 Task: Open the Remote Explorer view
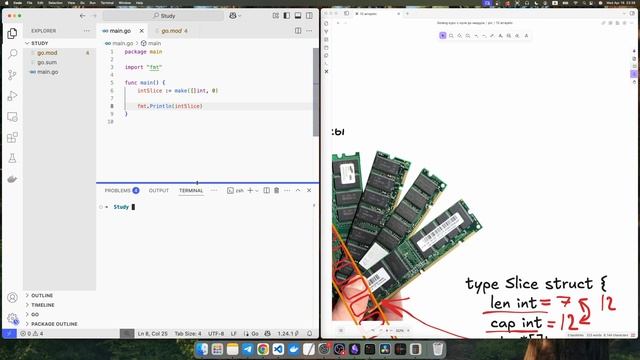(x=12, y=117)
